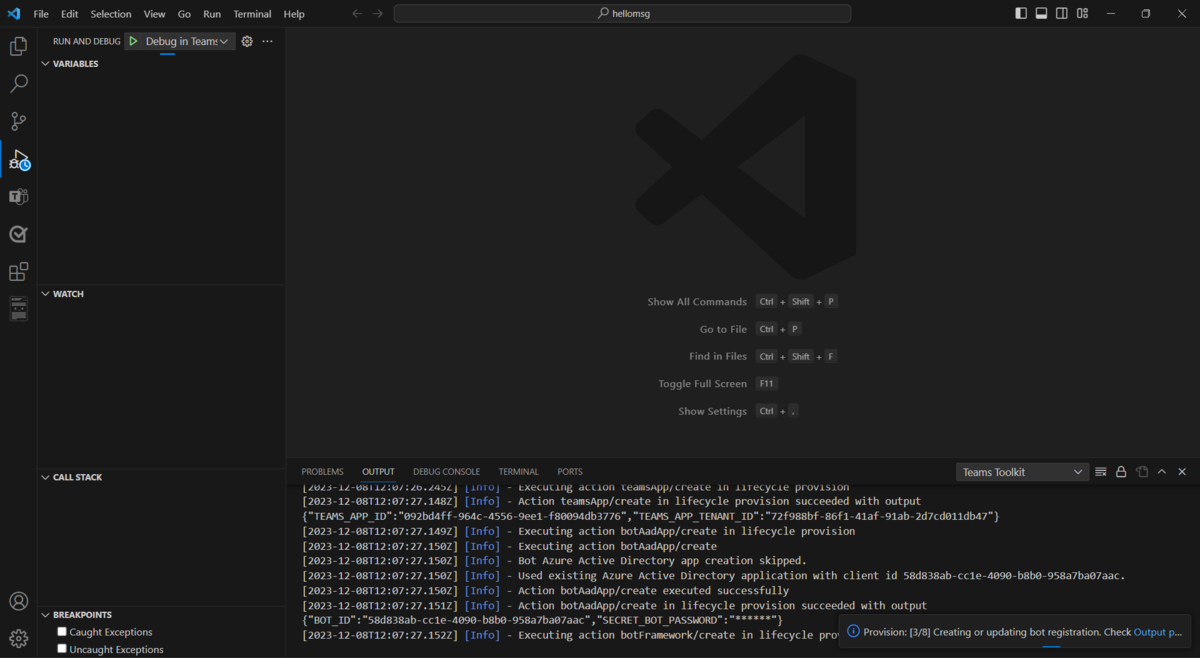Open the File menu
The width and height of the screenshot is (1200, 658).
[x=41, y=14]
